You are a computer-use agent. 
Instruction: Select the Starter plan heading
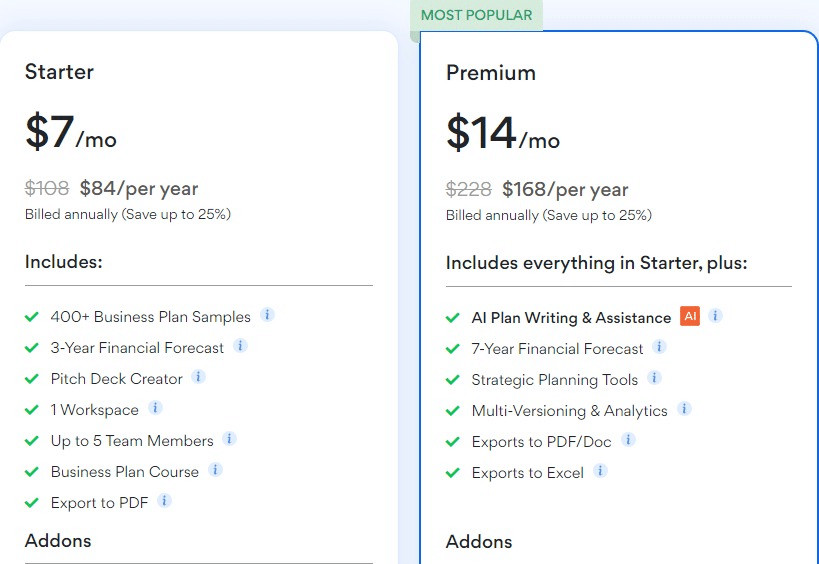(x=60, y=72)
